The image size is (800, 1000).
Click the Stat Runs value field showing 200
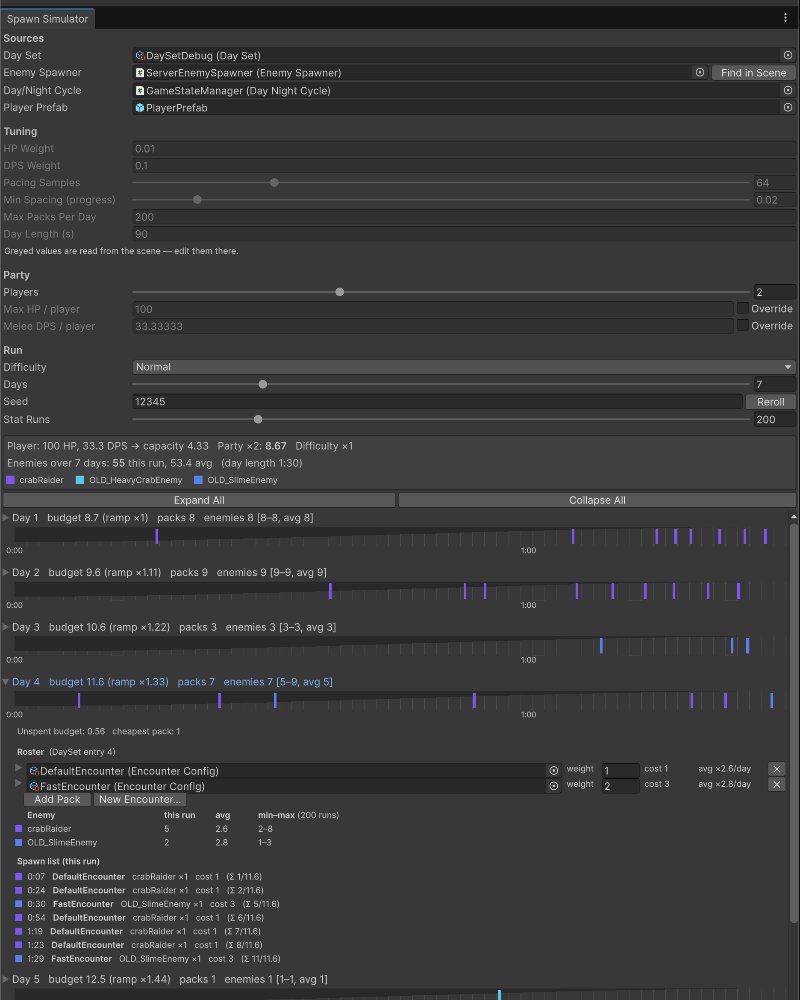[774, 420]
